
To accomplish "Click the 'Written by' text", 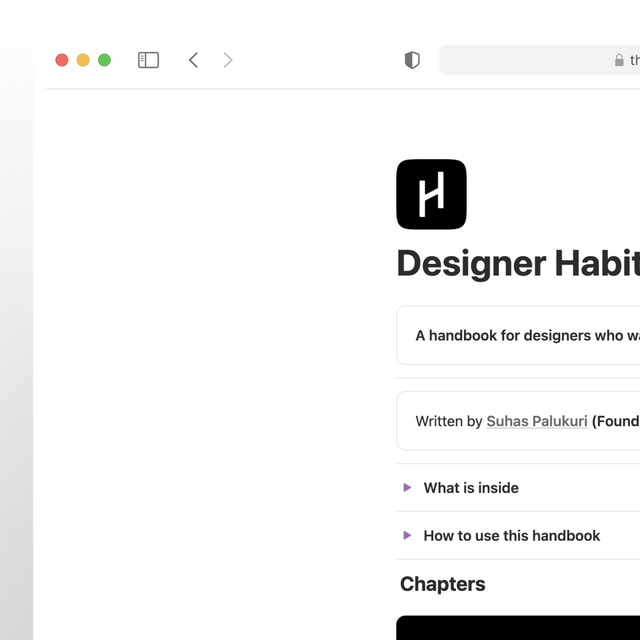I will 449,421.
